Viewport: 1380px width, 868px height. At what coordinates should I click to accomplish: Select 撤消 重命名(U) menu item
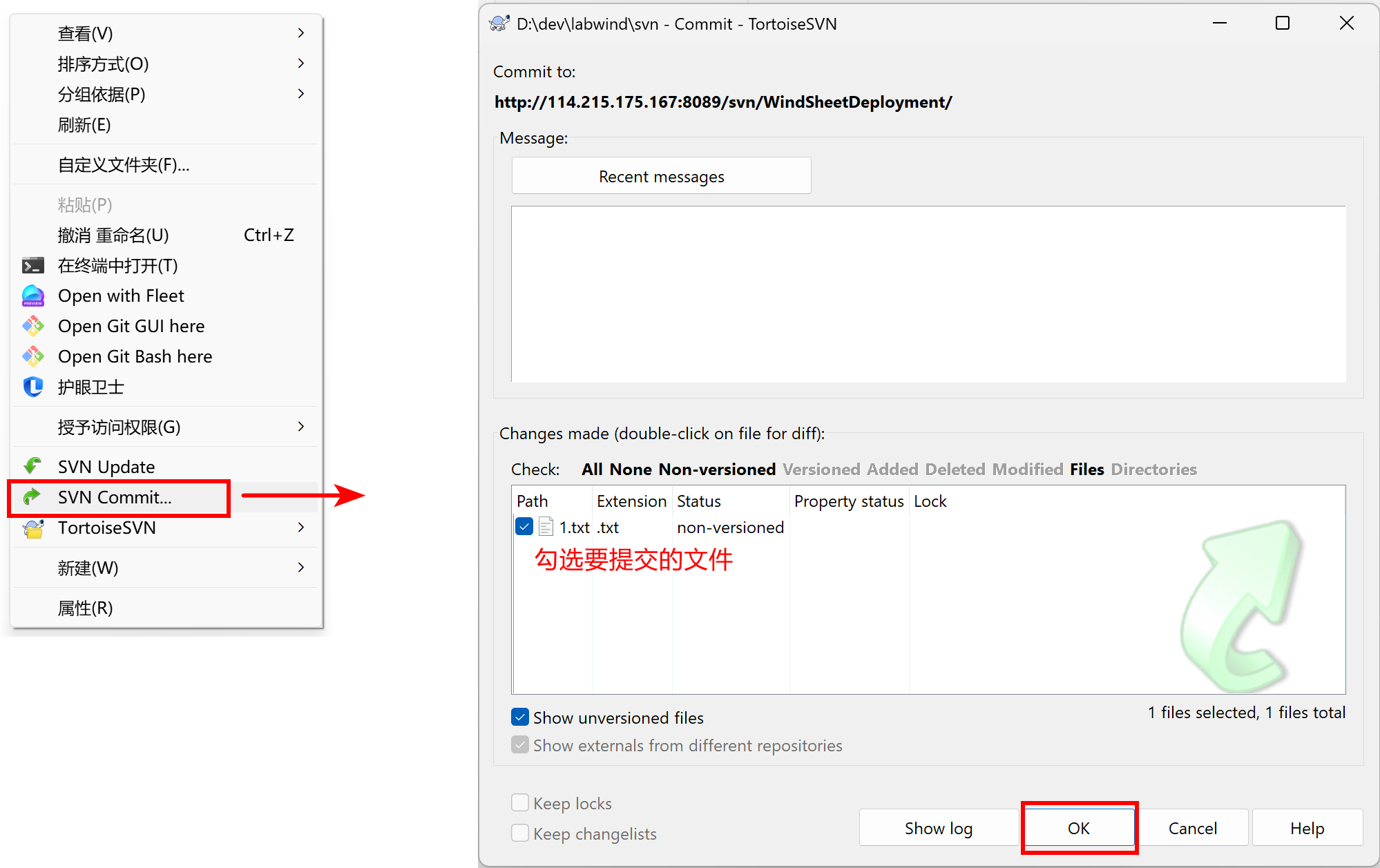[166, 235]
